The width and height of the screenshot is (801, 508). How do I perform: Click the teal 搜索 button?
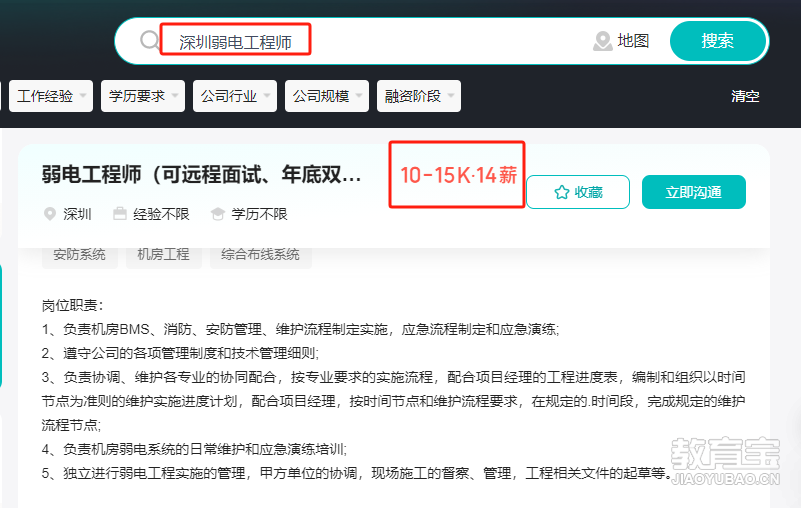click(x=718, y=41)
